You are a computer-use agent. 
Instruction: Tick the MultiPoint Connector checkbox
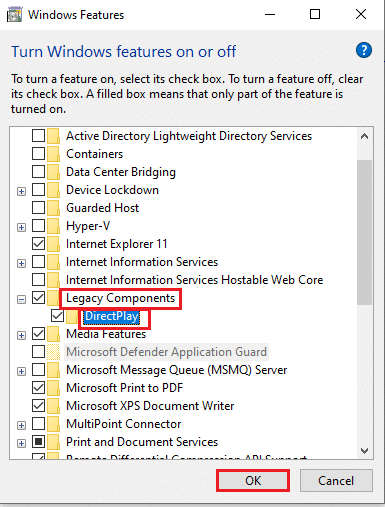[38, 424]
